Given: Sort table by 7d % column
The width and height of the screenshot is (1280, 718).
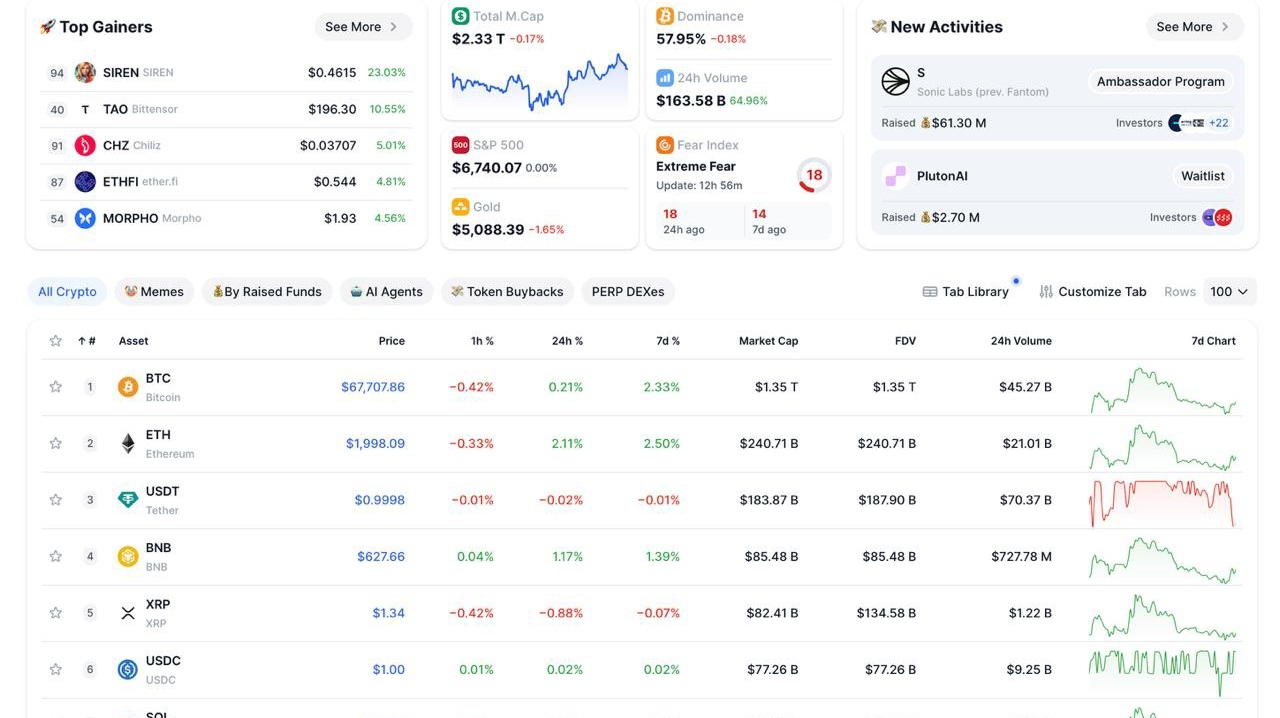Looking at the screenshot, I should (668, 341).
